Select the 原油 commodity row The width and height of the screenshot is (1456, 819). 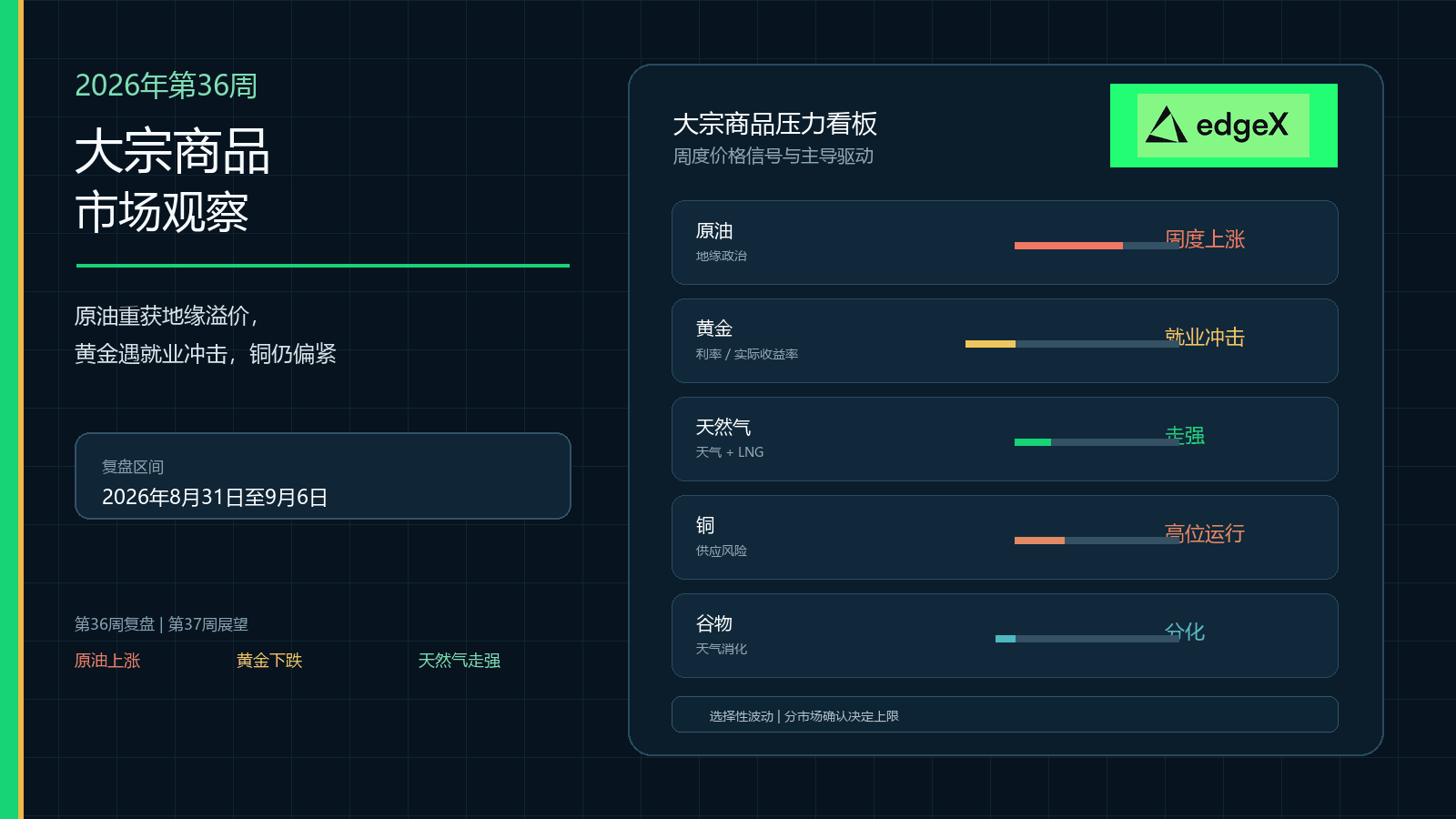pyautogui.click(x=1005, y=242)
